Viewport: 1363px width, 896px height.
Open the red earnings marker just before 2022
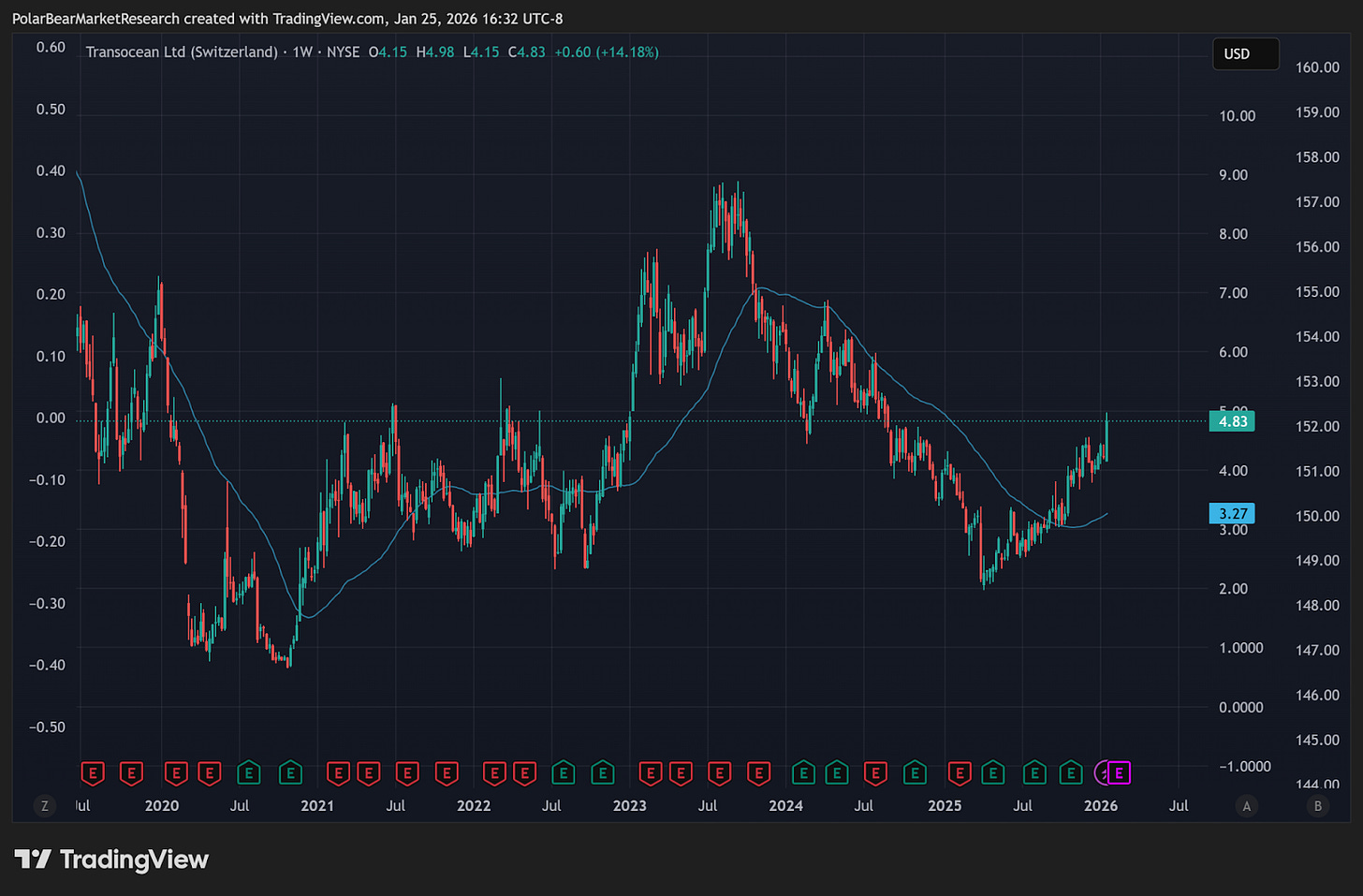447,773
